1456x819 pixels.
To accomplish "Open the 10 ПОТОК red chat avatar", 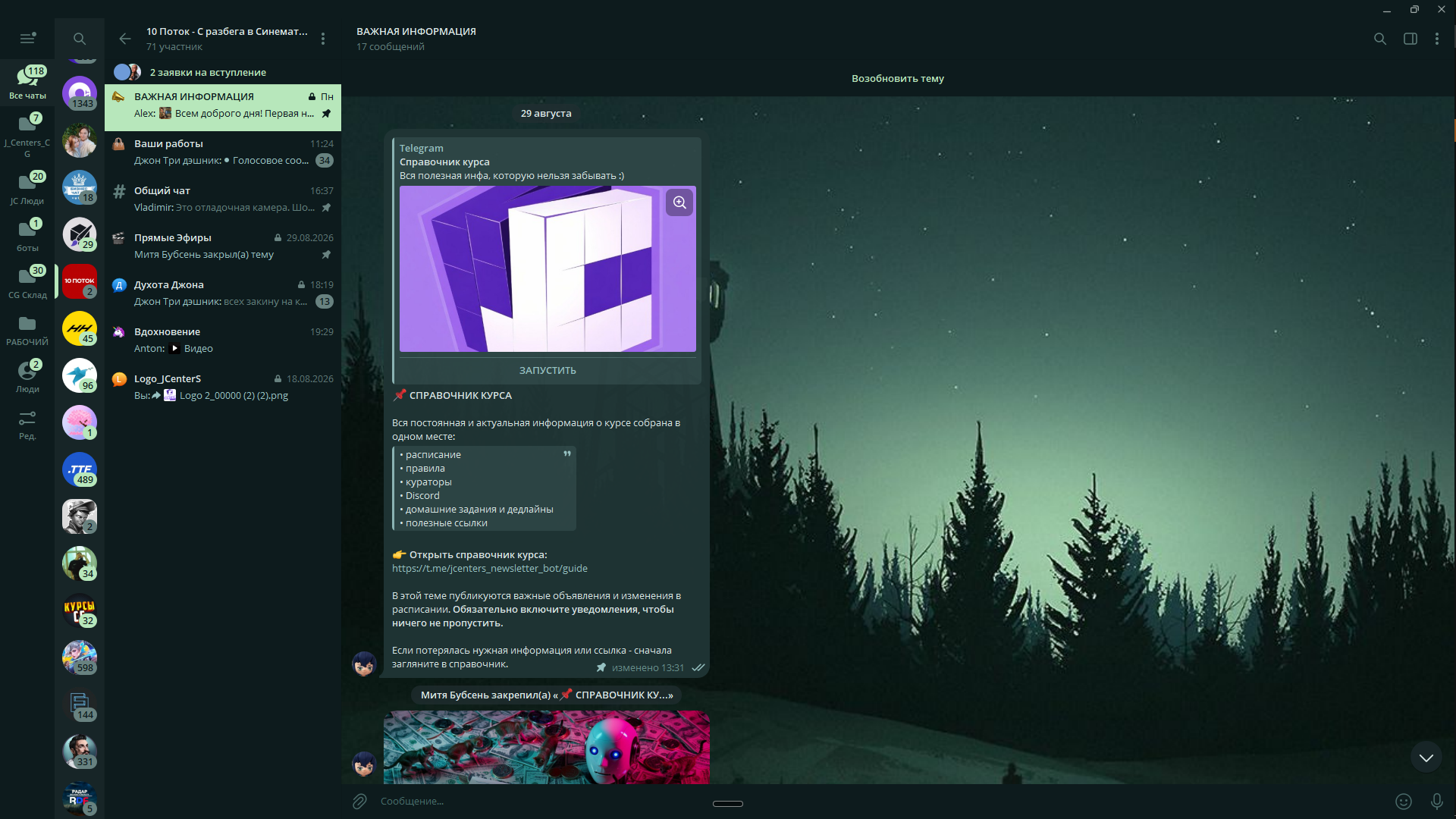I will tap(80, 281).
